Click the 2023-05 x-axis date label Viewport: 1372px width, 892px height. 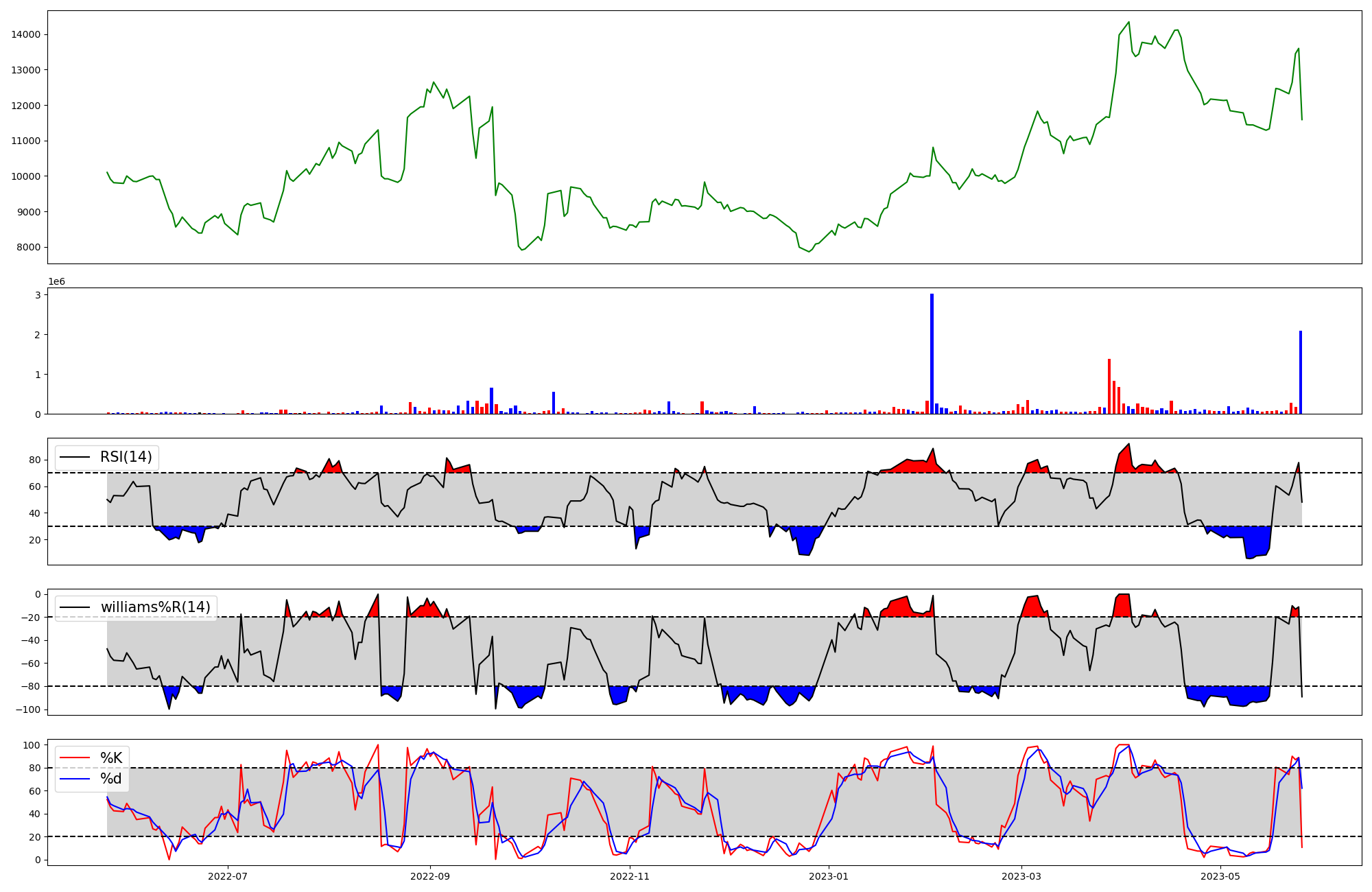[1221, 876]
